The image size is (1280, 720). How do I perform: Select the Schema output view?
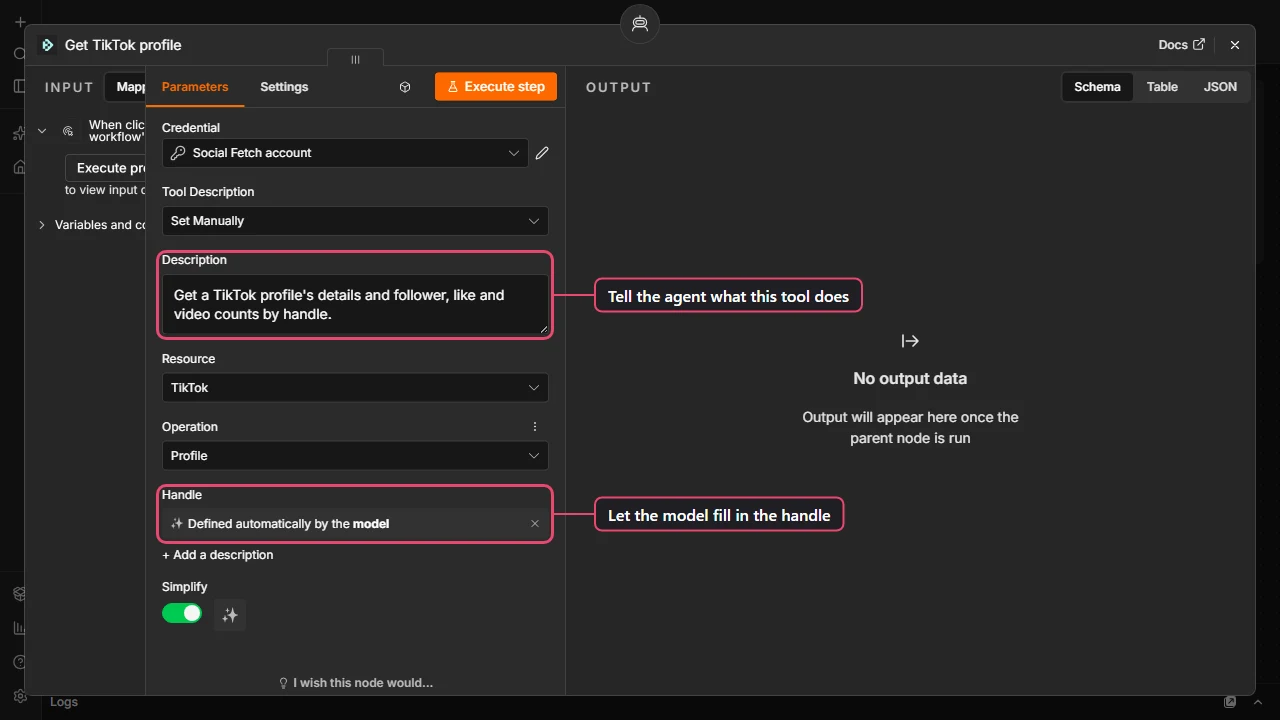click(1097, 87)
